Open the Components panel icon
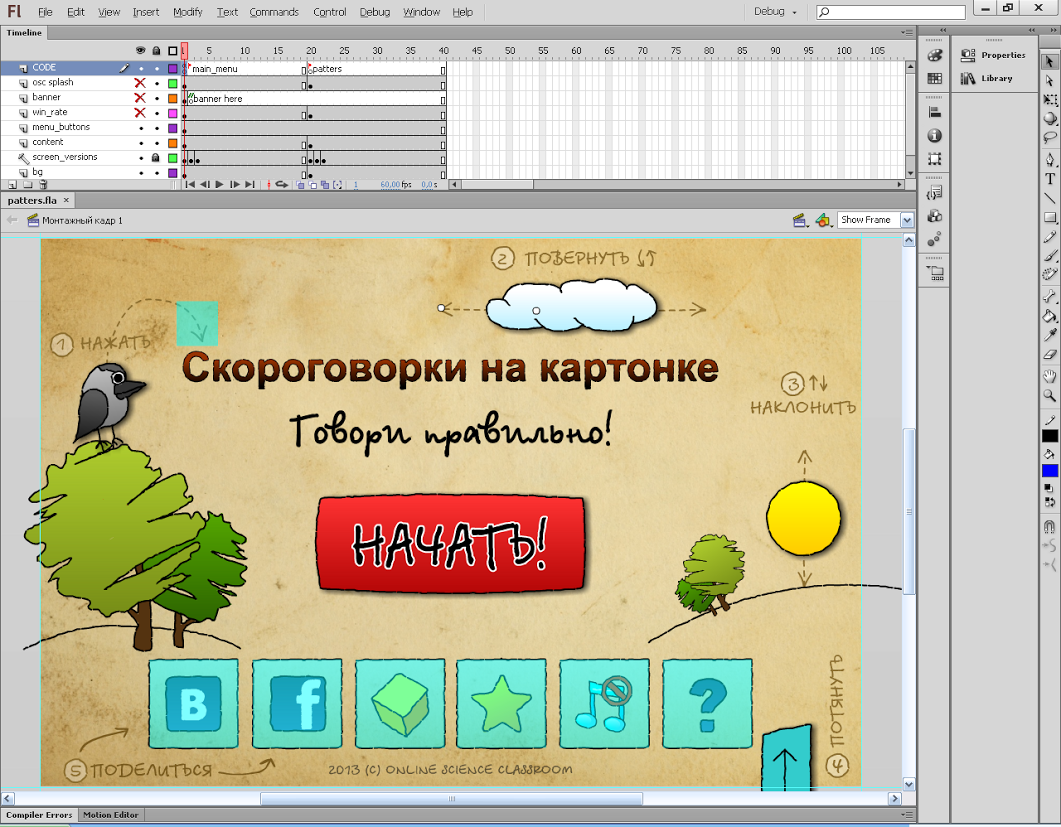1061x827 pixels. [x=934, y=216]
